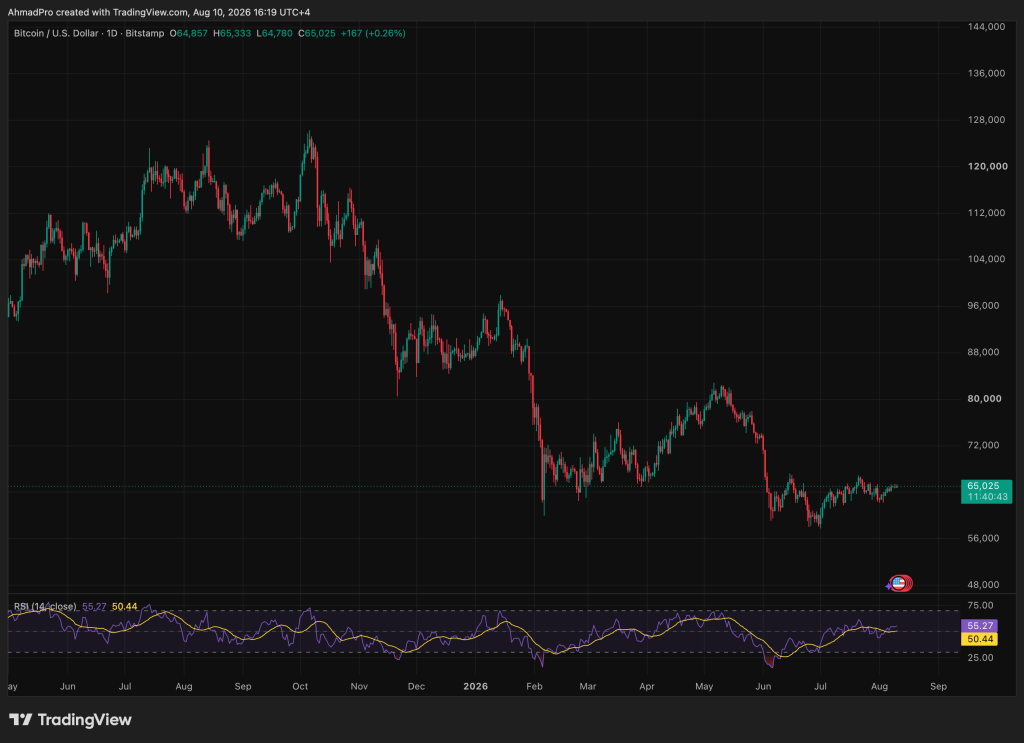Click the Mar label on the time axis

(588, 686)
